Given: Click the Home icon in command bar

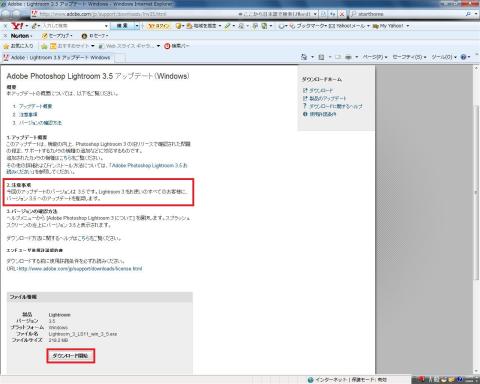Looking at the screenshot, I should click(x=304, y=57).
